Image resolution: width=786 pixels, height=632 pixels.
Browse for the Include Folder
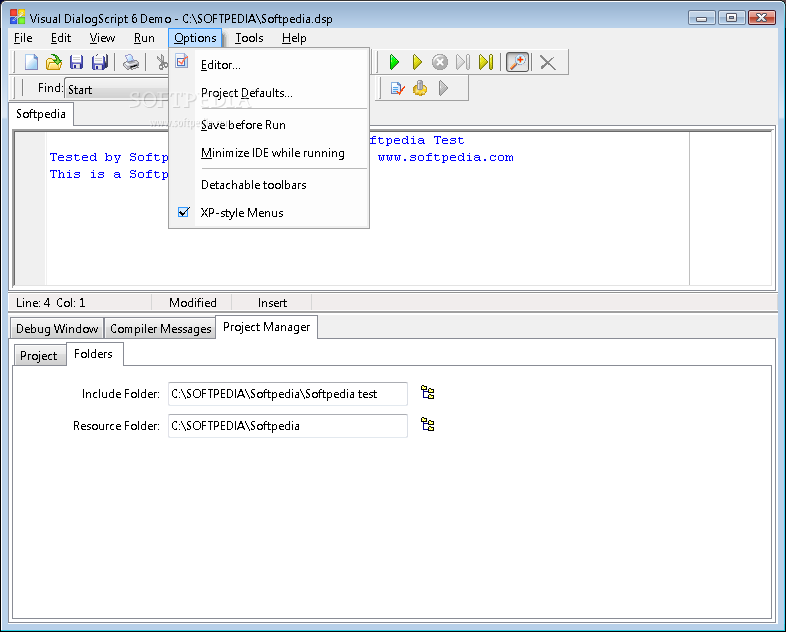coord(428,392)
